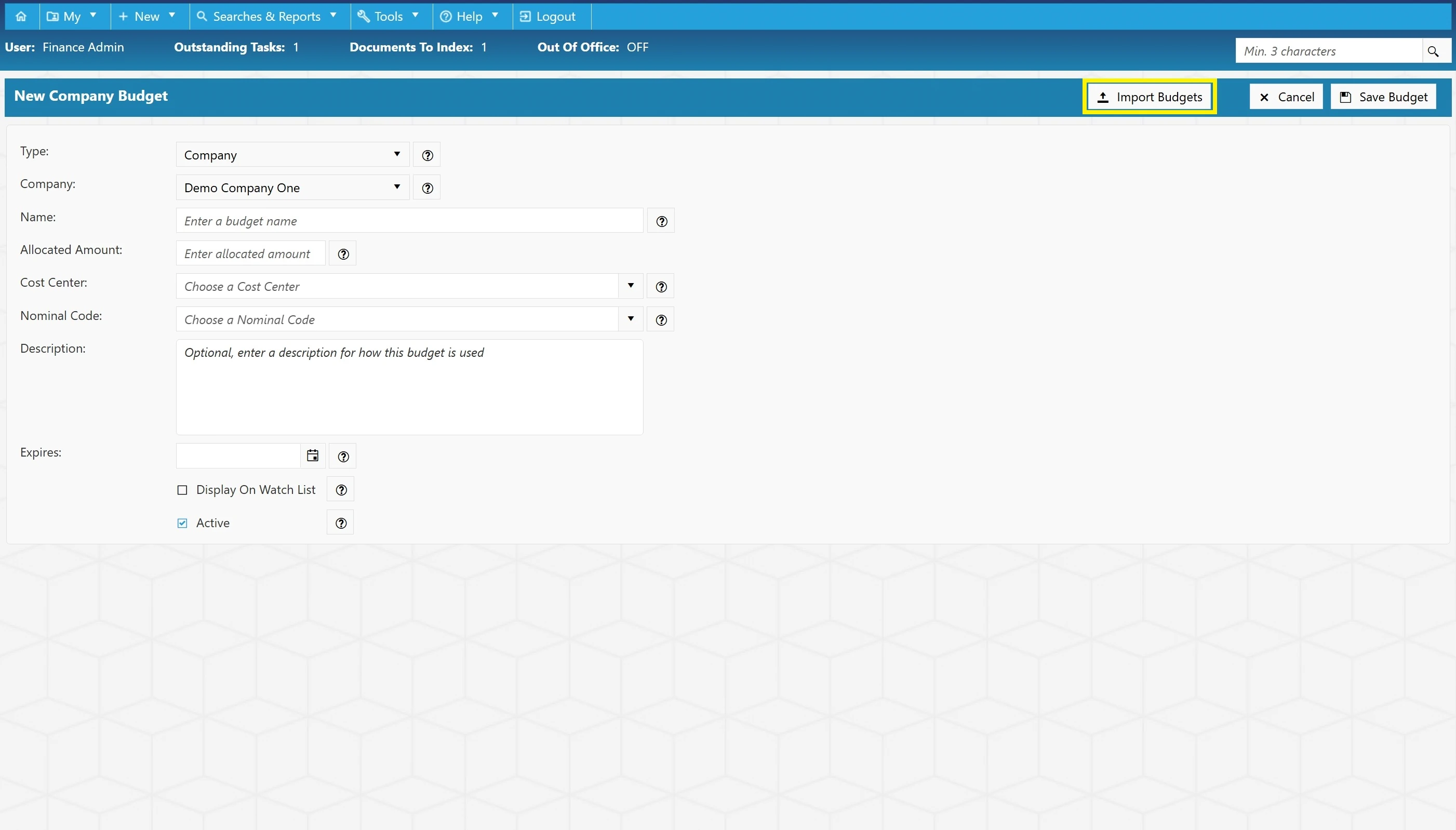Show help for Nominal Code
This screenshot has width=1456, height=830.
(x=661, y=319)
